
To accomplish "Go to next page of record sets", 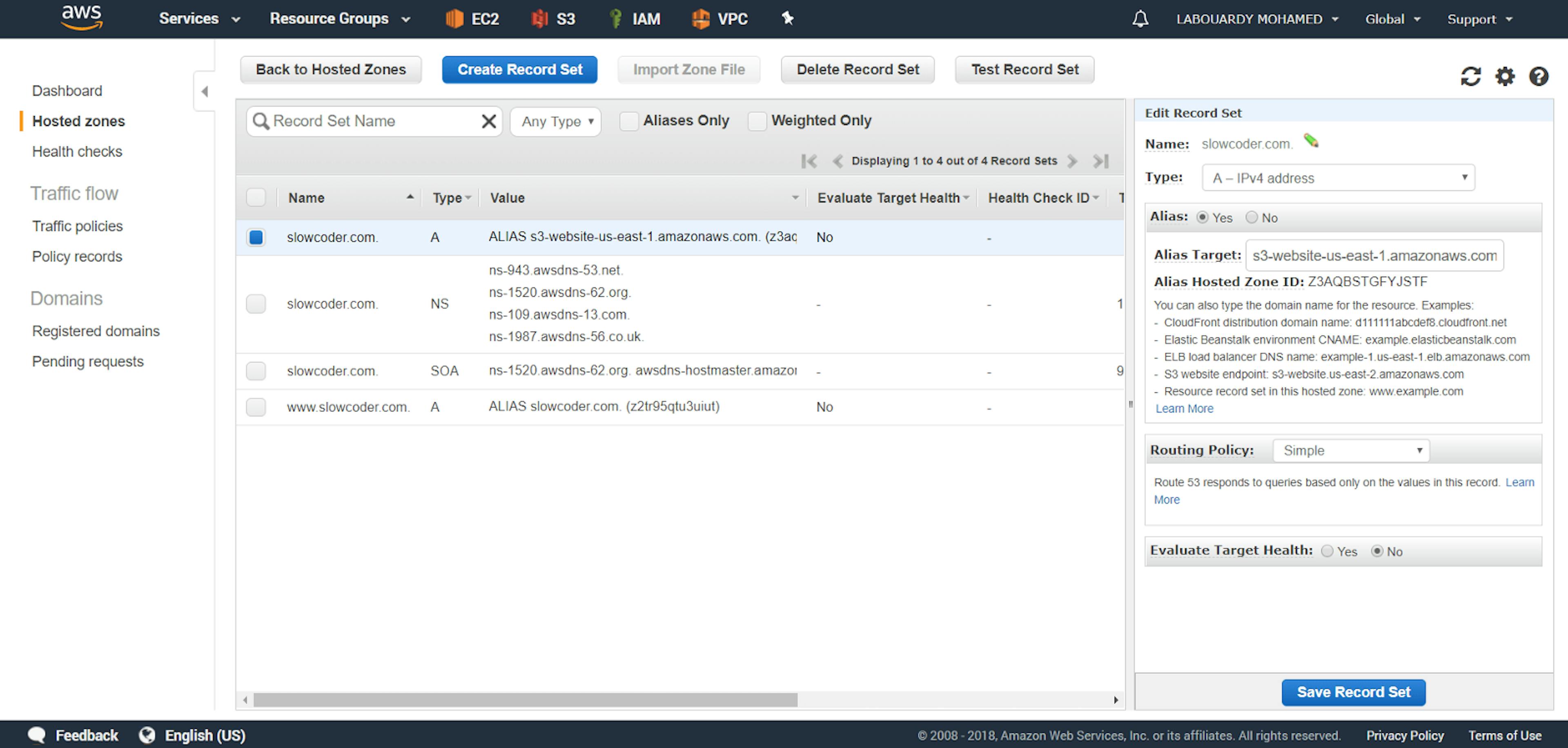I will [1073, 161].
